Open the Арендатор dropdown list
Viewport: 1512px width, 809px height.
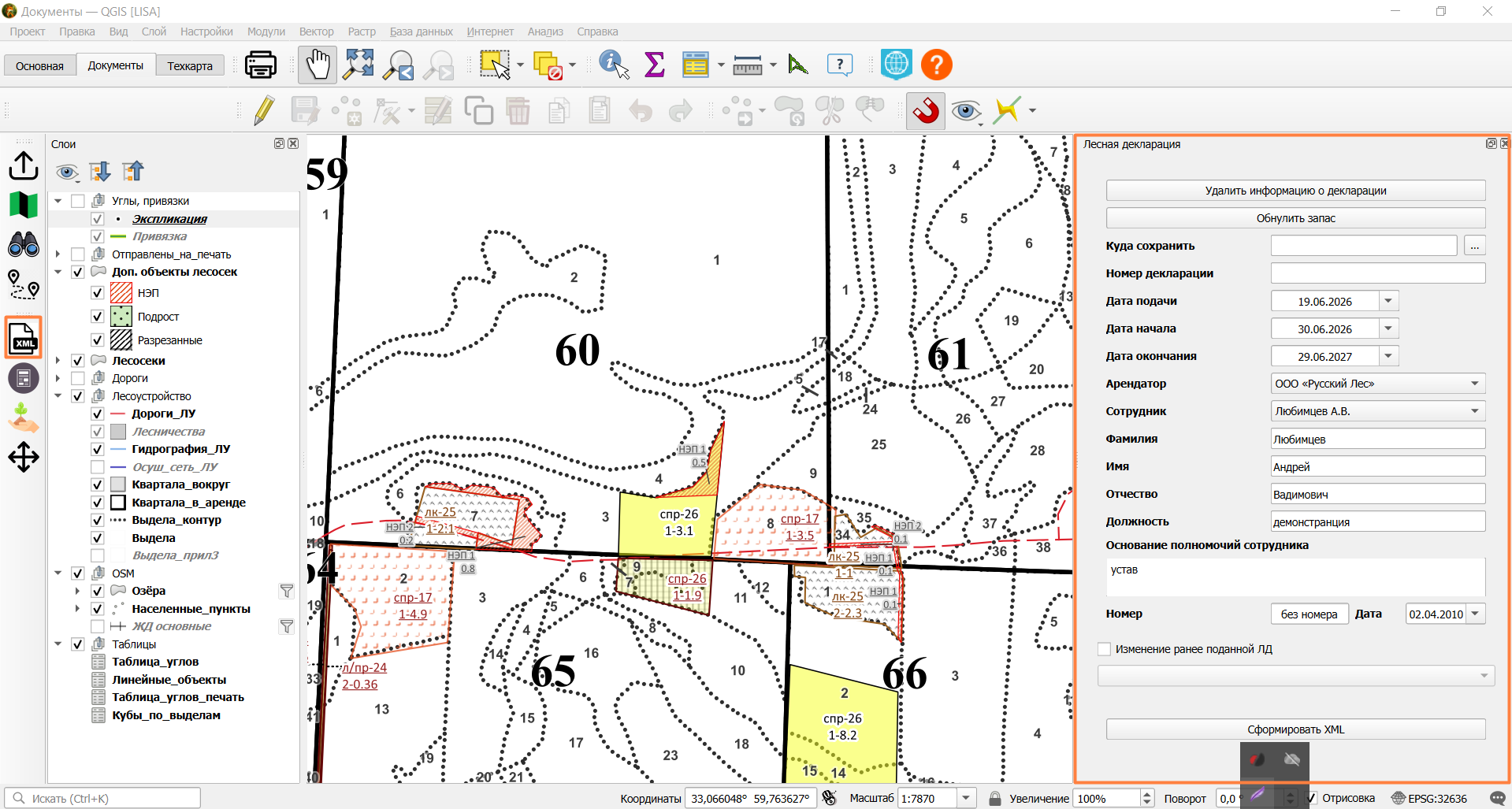click(x=1378, y=384)
